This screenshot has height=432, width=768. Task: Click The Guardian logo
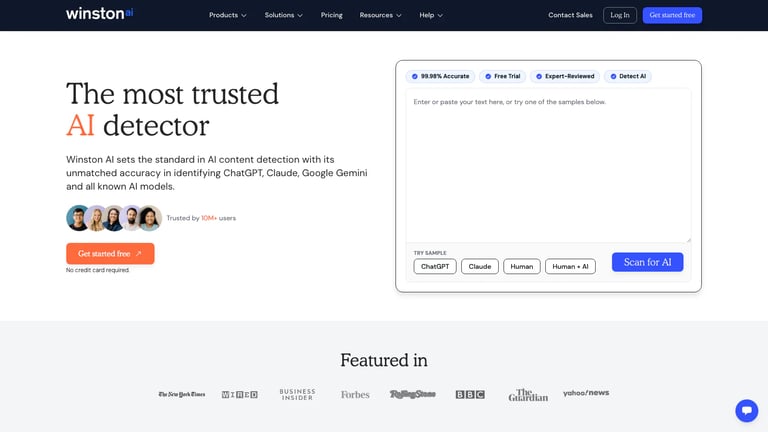(528, 395)
